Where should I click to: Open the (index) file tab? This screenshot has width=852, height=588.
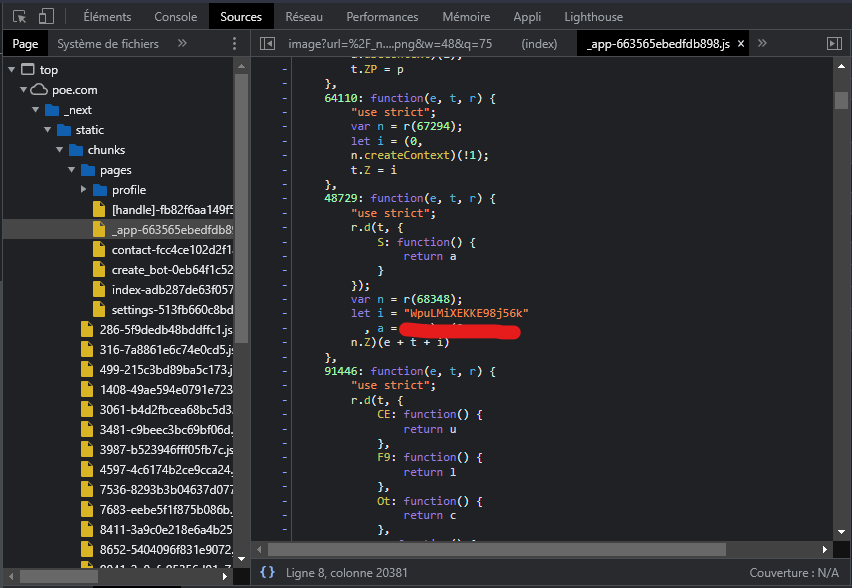[x=540, y=44]
